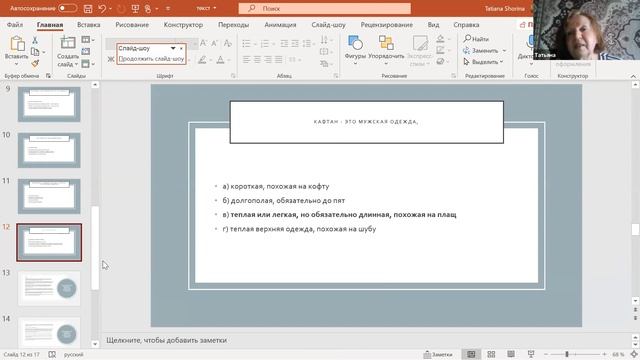Click the Создать слайд icon
640x360 pixels.
[x=68, y=43]
